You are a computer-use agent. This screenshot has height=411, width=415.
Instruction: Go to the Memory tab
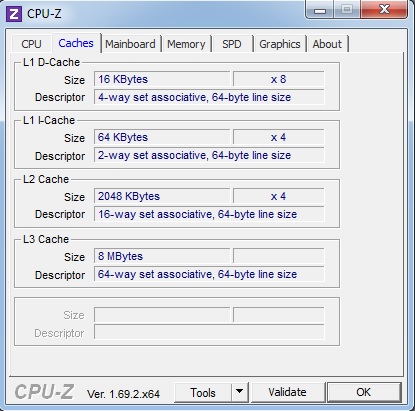pos(186,44)
